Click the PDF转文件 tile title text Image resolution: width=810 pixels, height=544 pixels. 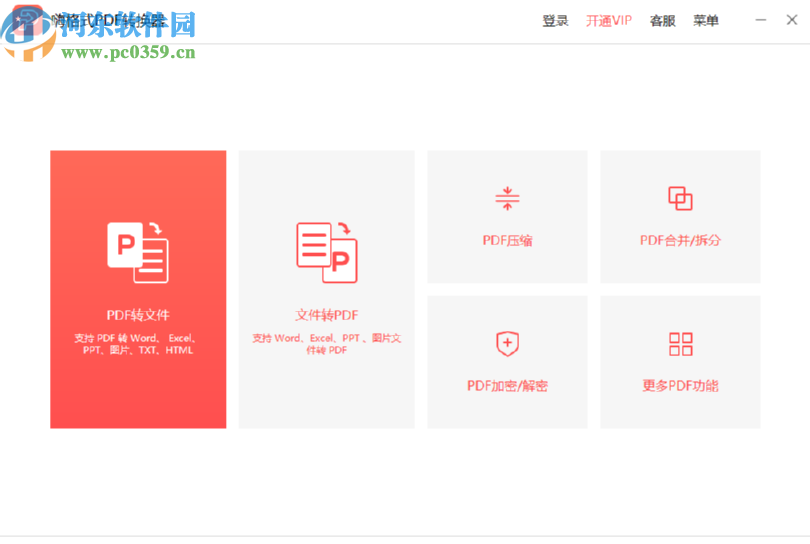[x=138, y=315]
